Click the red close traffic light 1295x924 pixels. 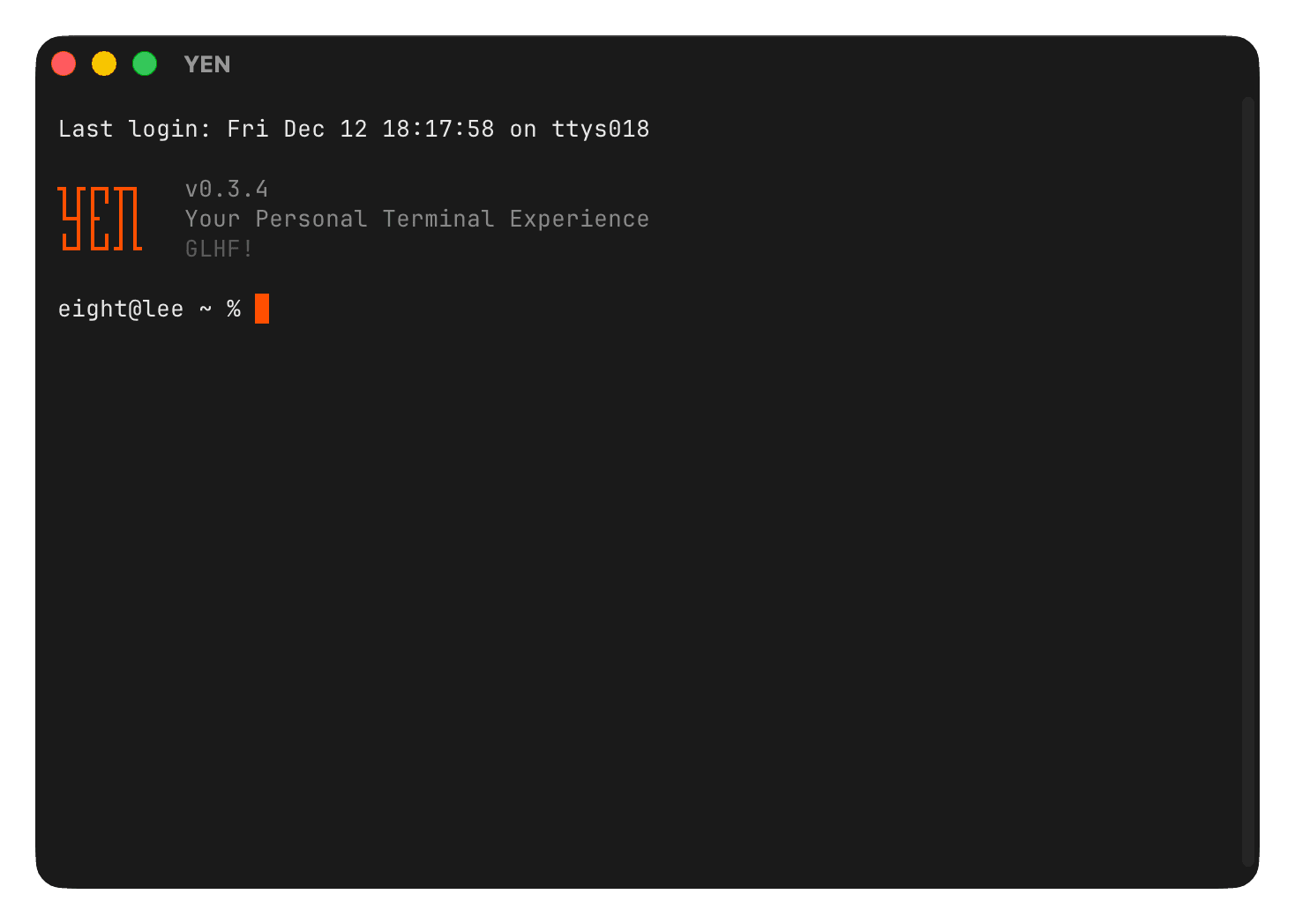pyautogui.click(x=63, y=63)
